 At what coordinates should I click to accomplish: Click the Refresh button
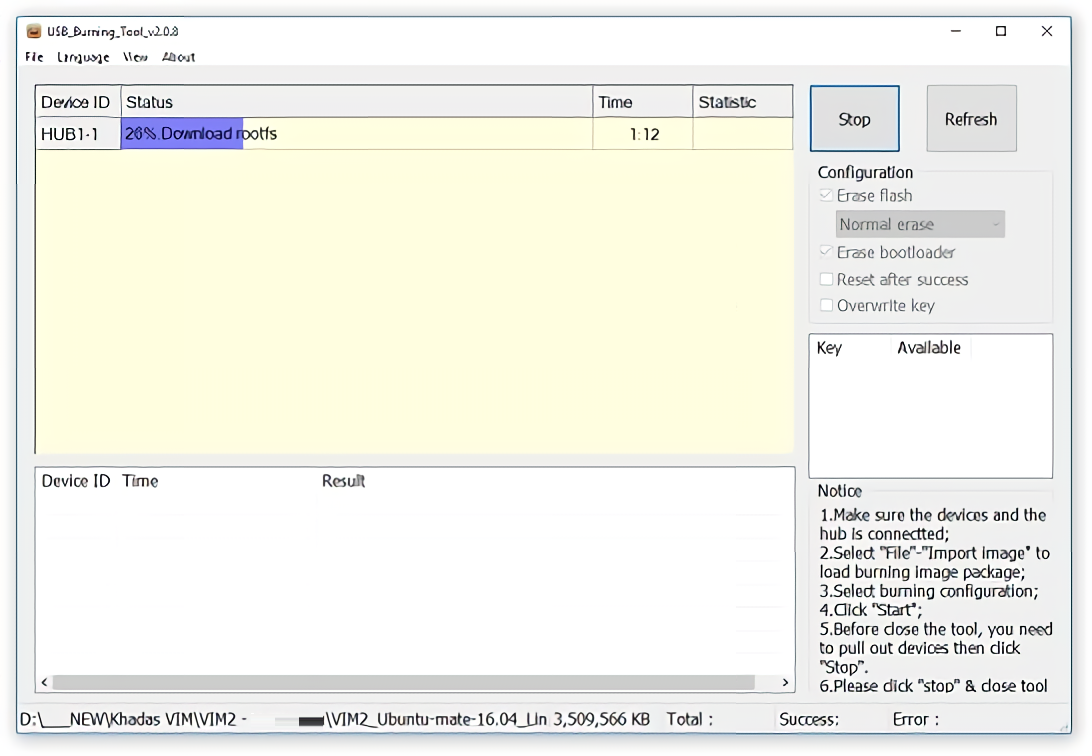[x=971, y=119]
